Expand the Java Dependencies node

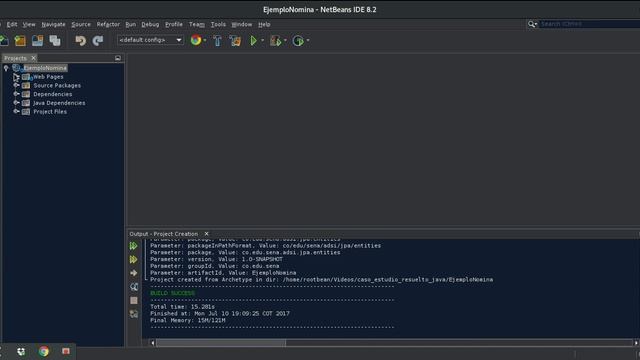tap(16, 103)
